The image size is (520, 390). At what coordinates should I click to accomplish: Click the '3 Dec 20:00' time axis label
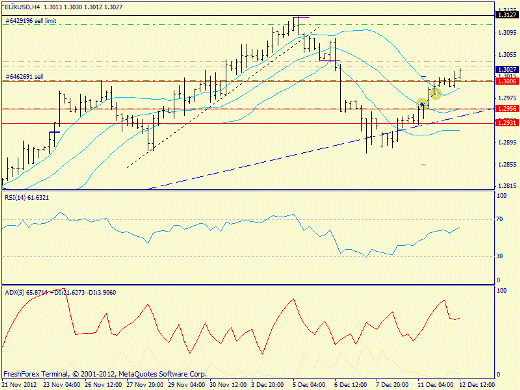(x=268, y=384)
